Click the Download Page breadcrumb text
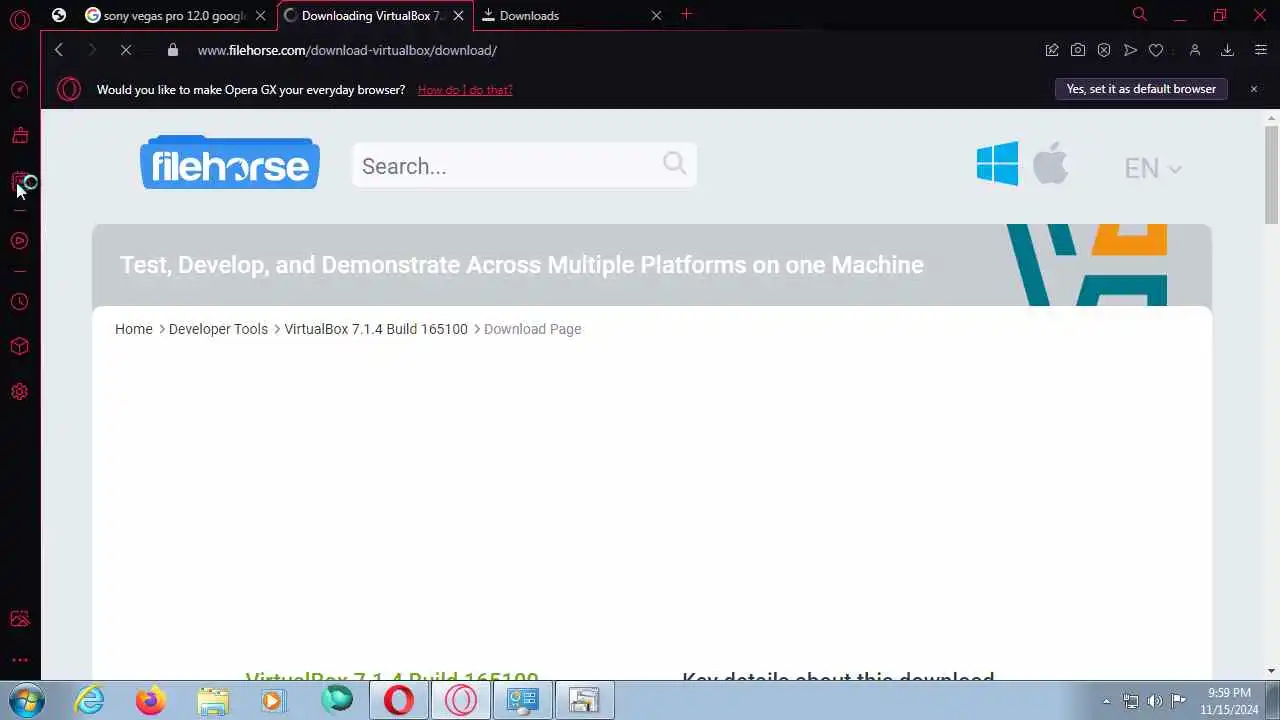 coord(532,329)
